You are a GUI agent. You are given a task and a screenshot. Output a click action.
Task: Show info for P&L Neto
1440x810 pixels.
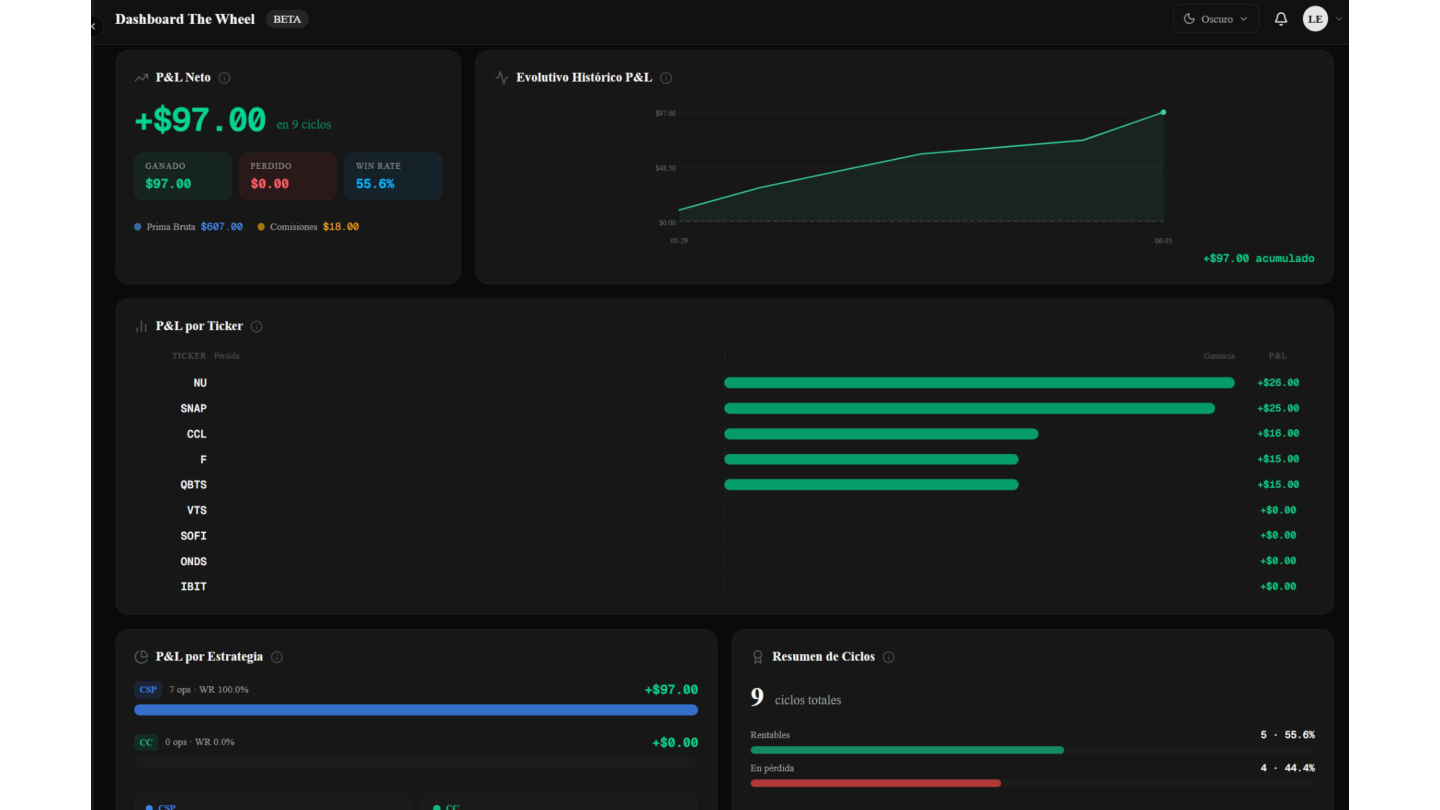click(224, 78)
